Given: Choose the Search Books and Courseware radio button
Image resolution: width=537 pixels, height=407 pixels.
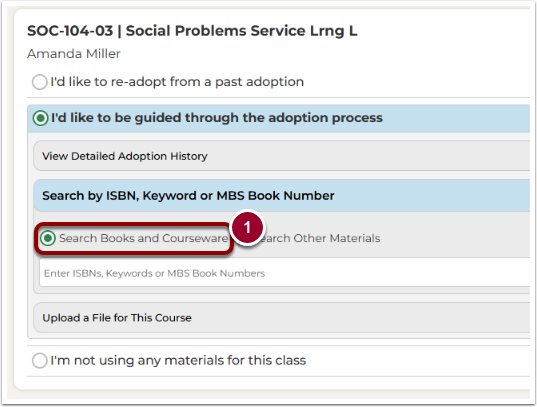Looking at the screenshot, I should click(48, 238).
